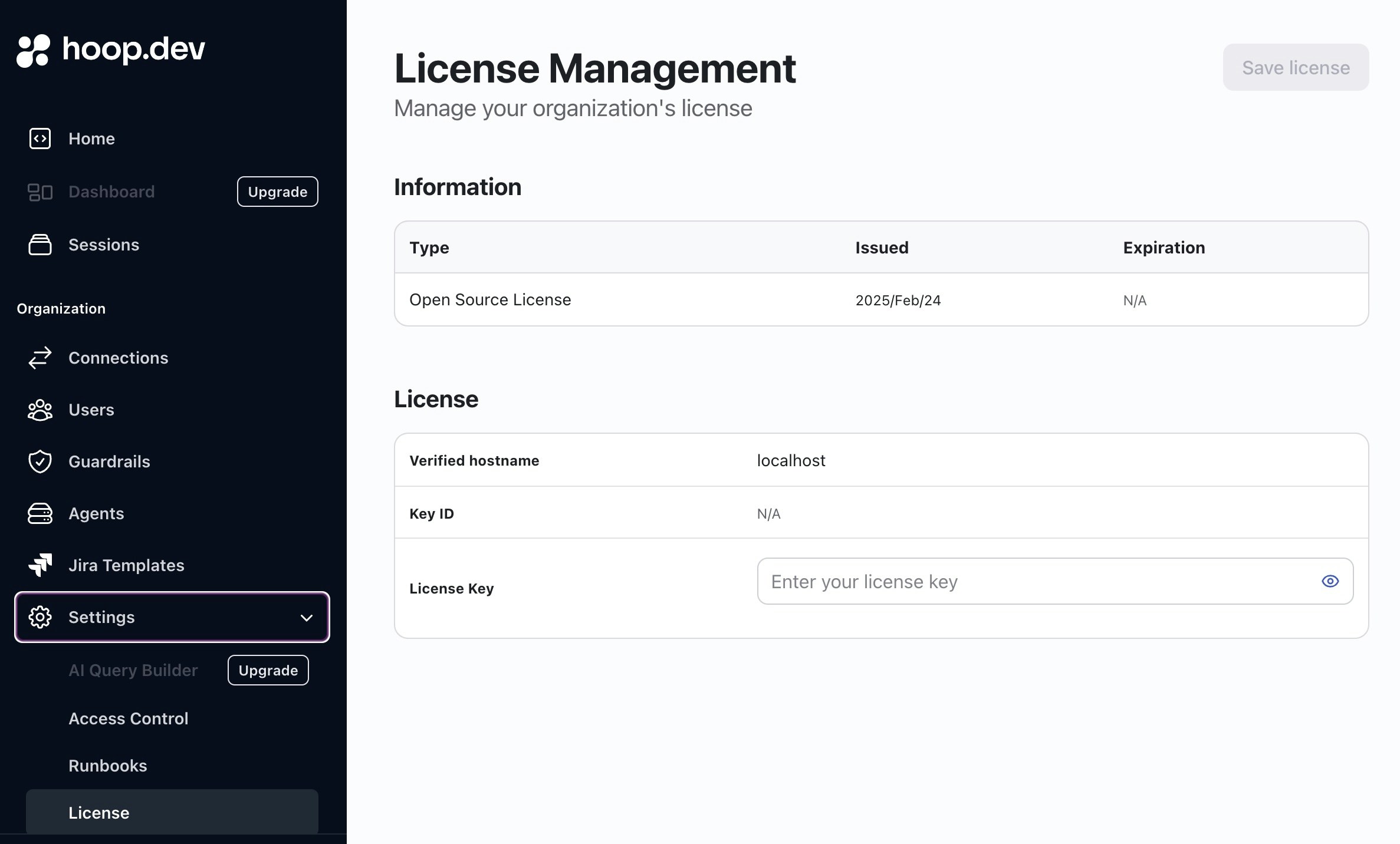Click the Save license button
The width and height of the screenshot is (1400, 844).
(1296, 68)
